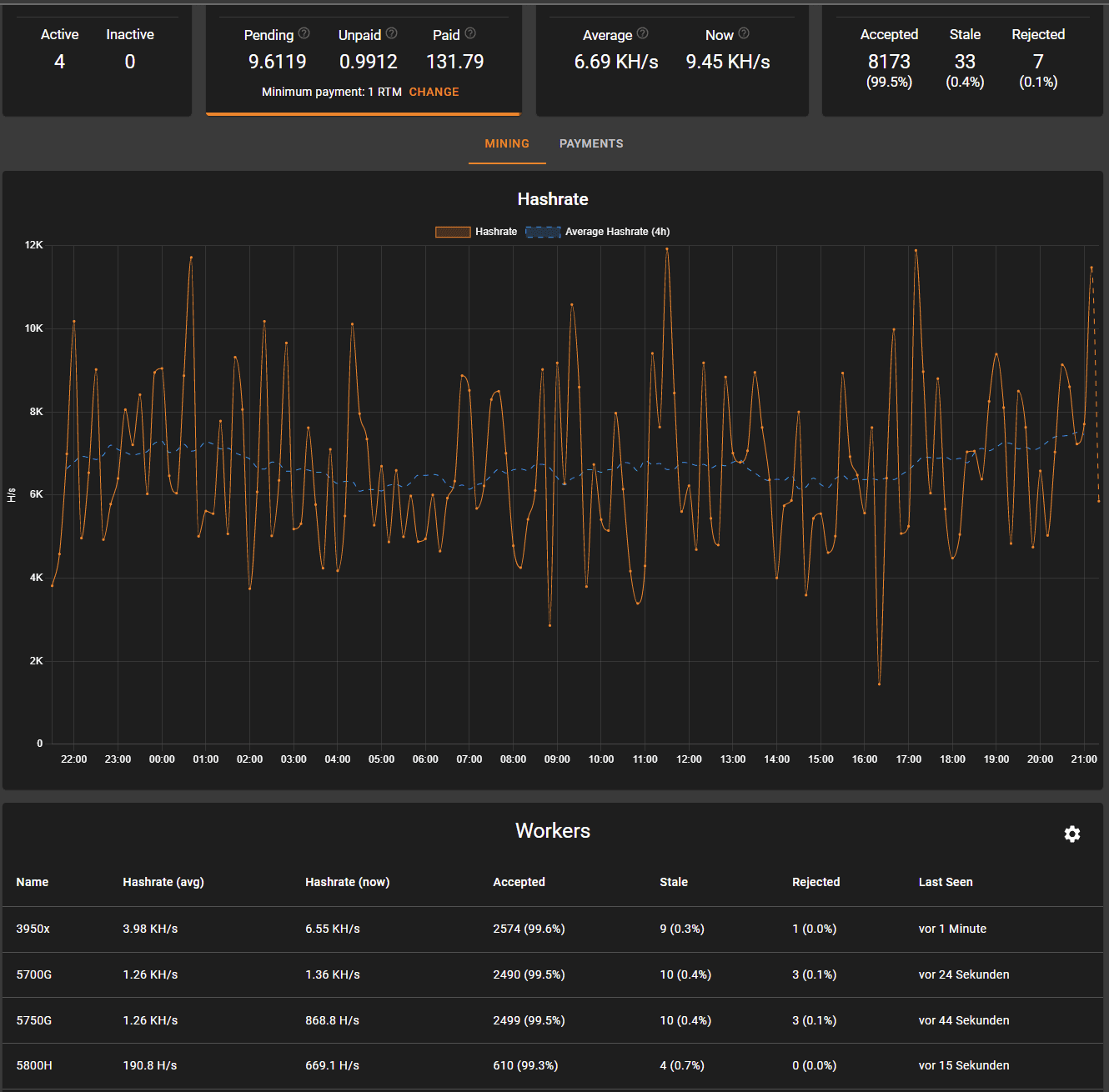Click 'vor 15 Sekunden' last seen cell
The image size is (1109, 1092).
(x=964, y=1065)
